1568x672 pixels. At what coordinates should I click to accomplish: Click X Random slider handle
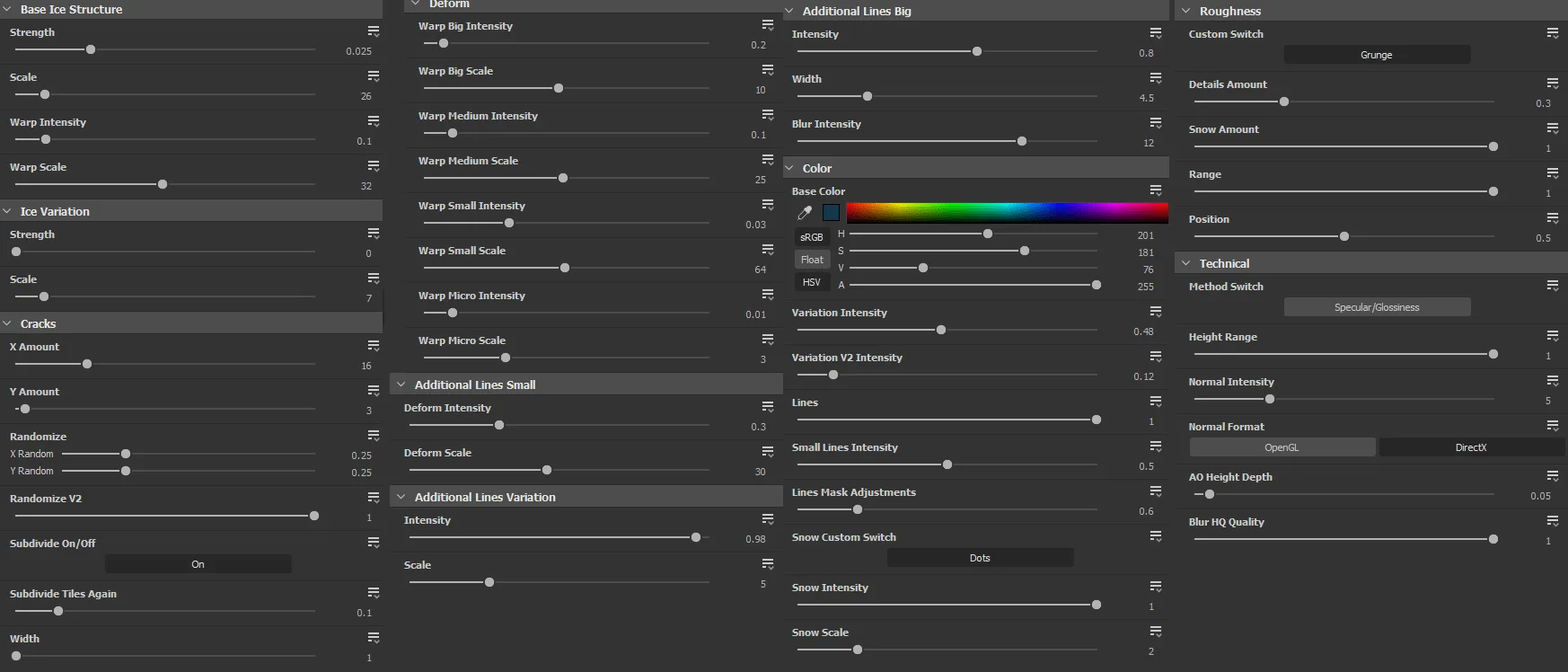pos(126,454)
